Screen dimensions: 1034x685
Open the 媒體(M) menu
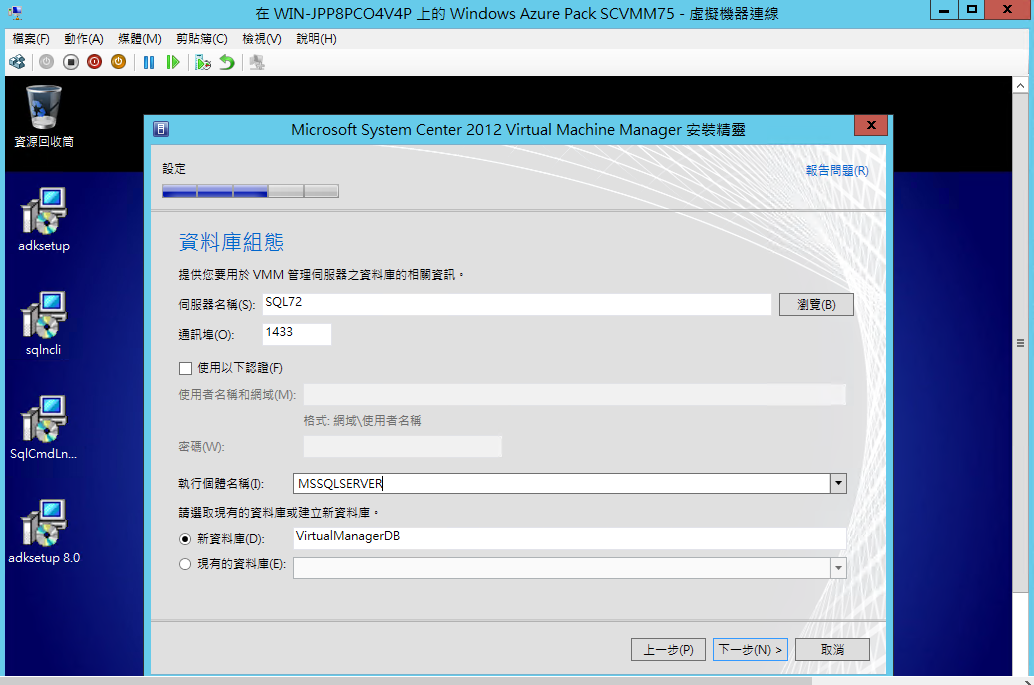click(140, 39)
